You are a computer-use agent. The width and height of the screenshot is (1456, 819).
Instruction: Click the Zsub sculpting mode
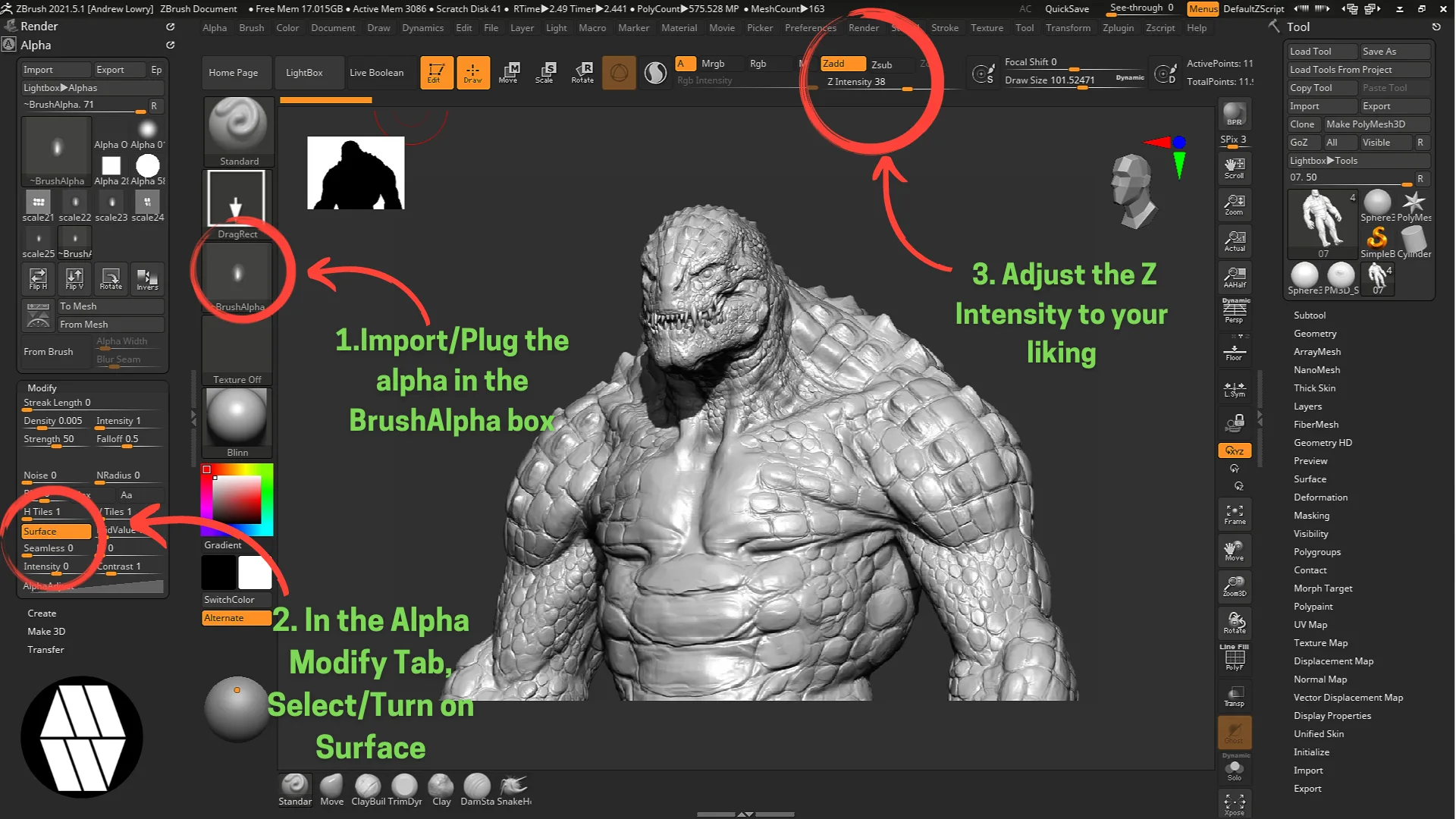pyautogui.click(x=881, y=63)
